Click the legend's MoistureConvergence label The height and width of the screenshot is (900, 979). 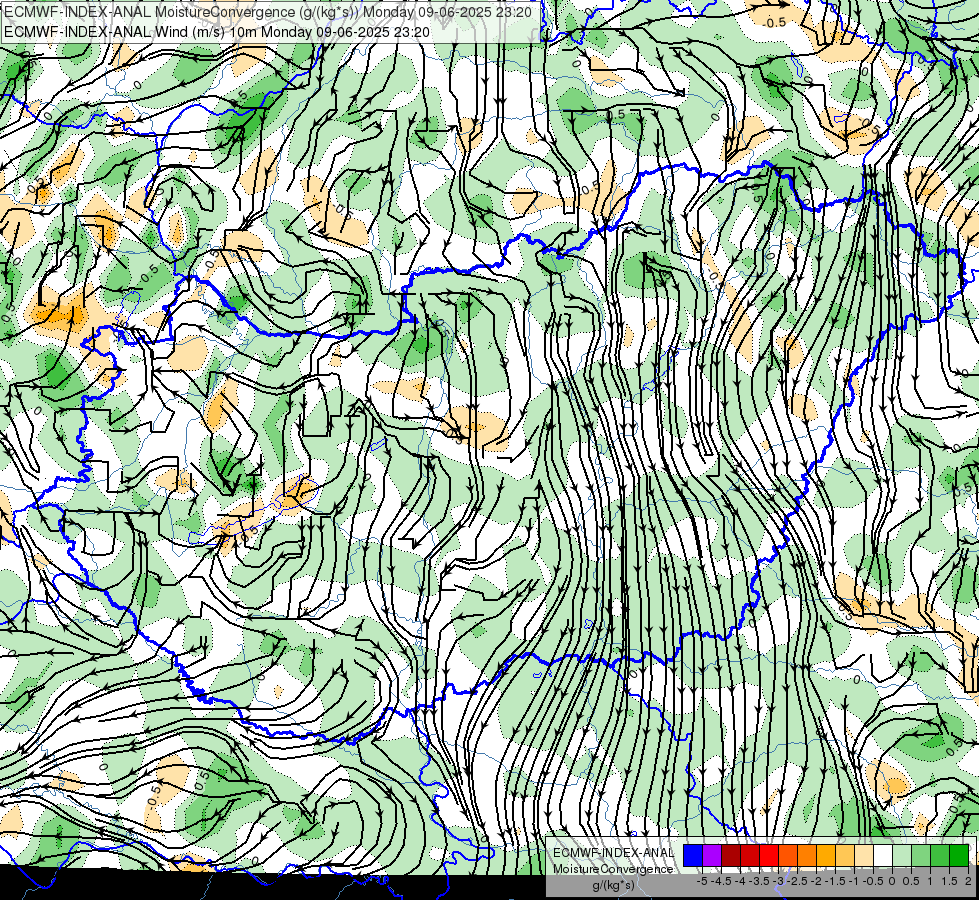click(x=613, y=869)
